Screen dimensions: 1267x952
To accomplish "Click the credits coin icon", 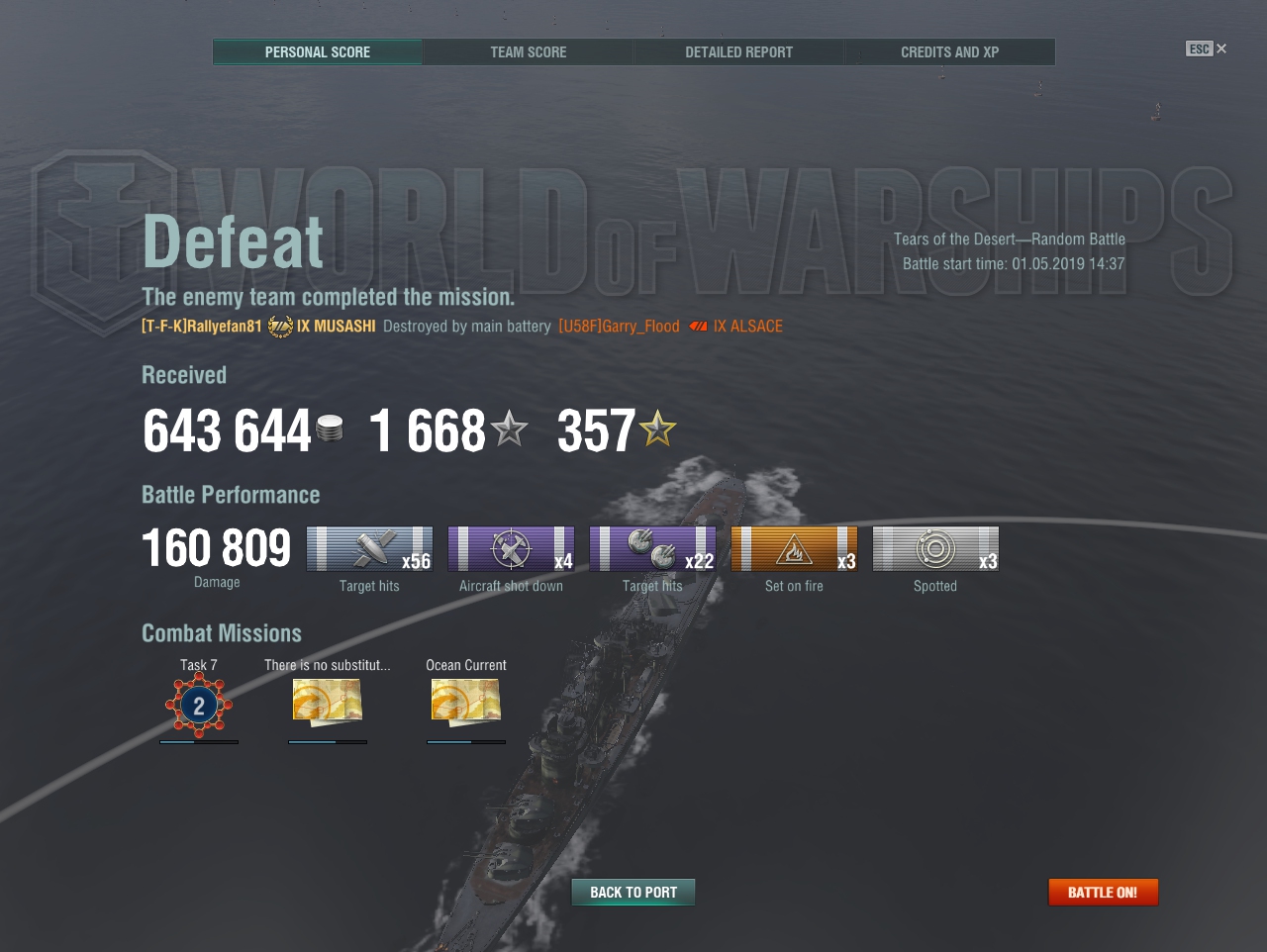I will pos(330,429).
